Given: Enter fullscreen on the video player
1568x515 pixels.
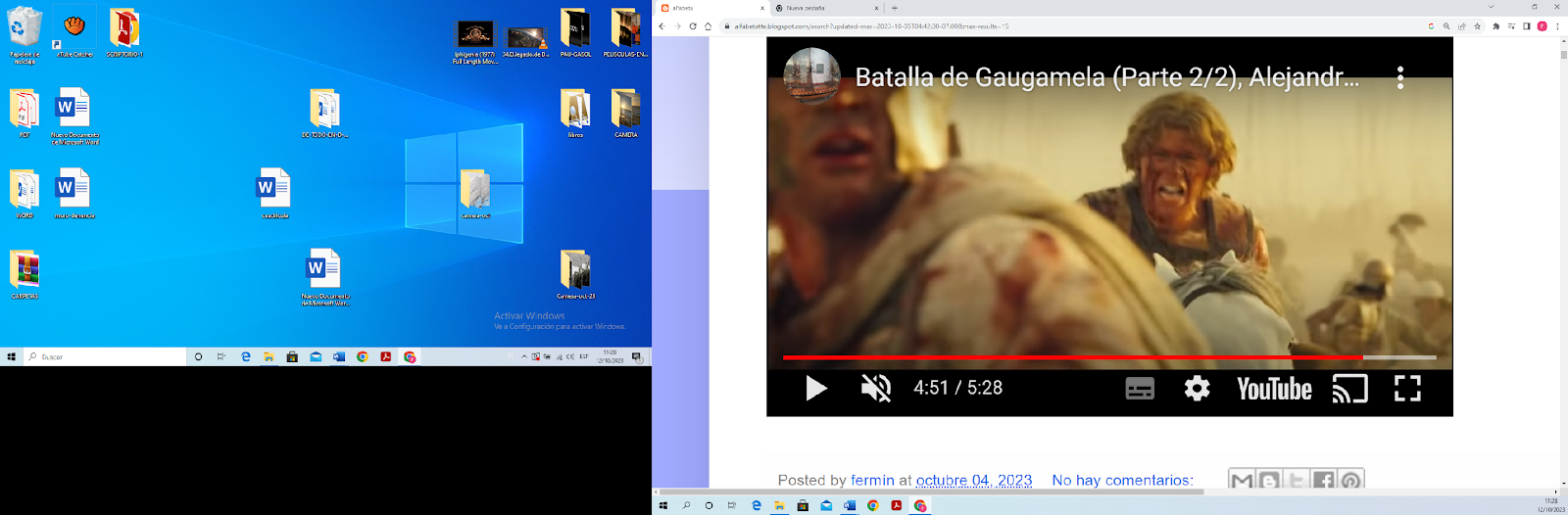Looking at the screenshot, I should point(1407,389).
